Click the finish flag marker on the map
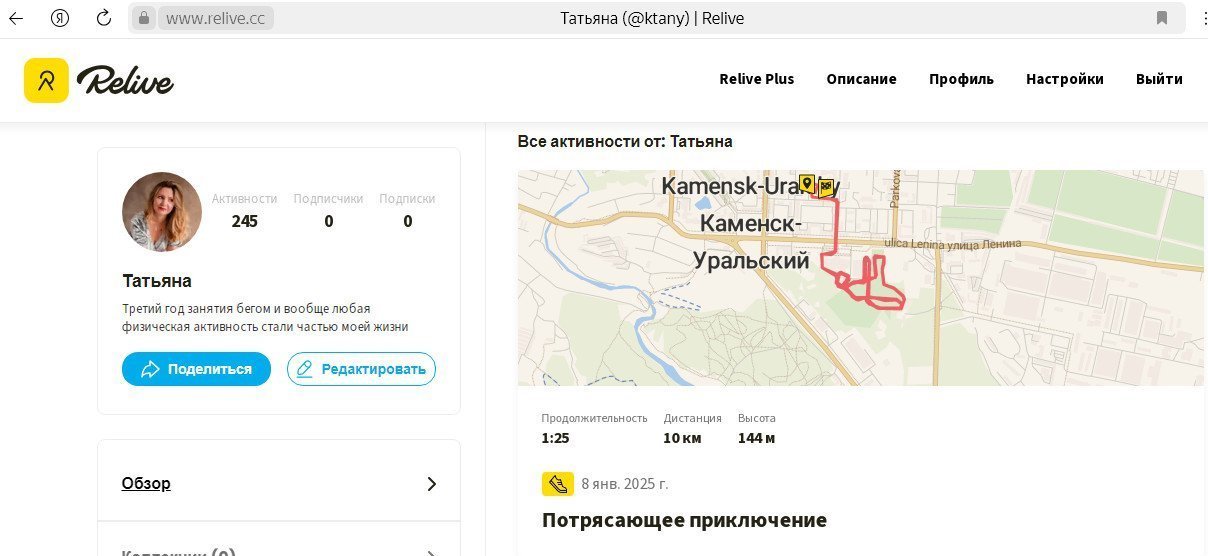The image size is (1208, 556). [826, 188]
